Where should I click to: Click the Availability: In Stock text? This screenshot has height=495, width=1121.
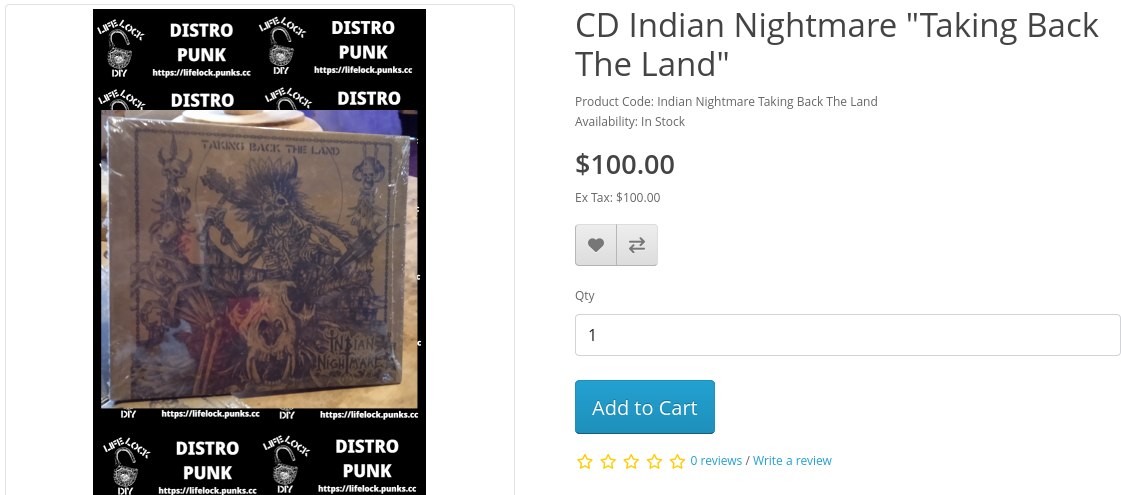click(x=630, y=122)
